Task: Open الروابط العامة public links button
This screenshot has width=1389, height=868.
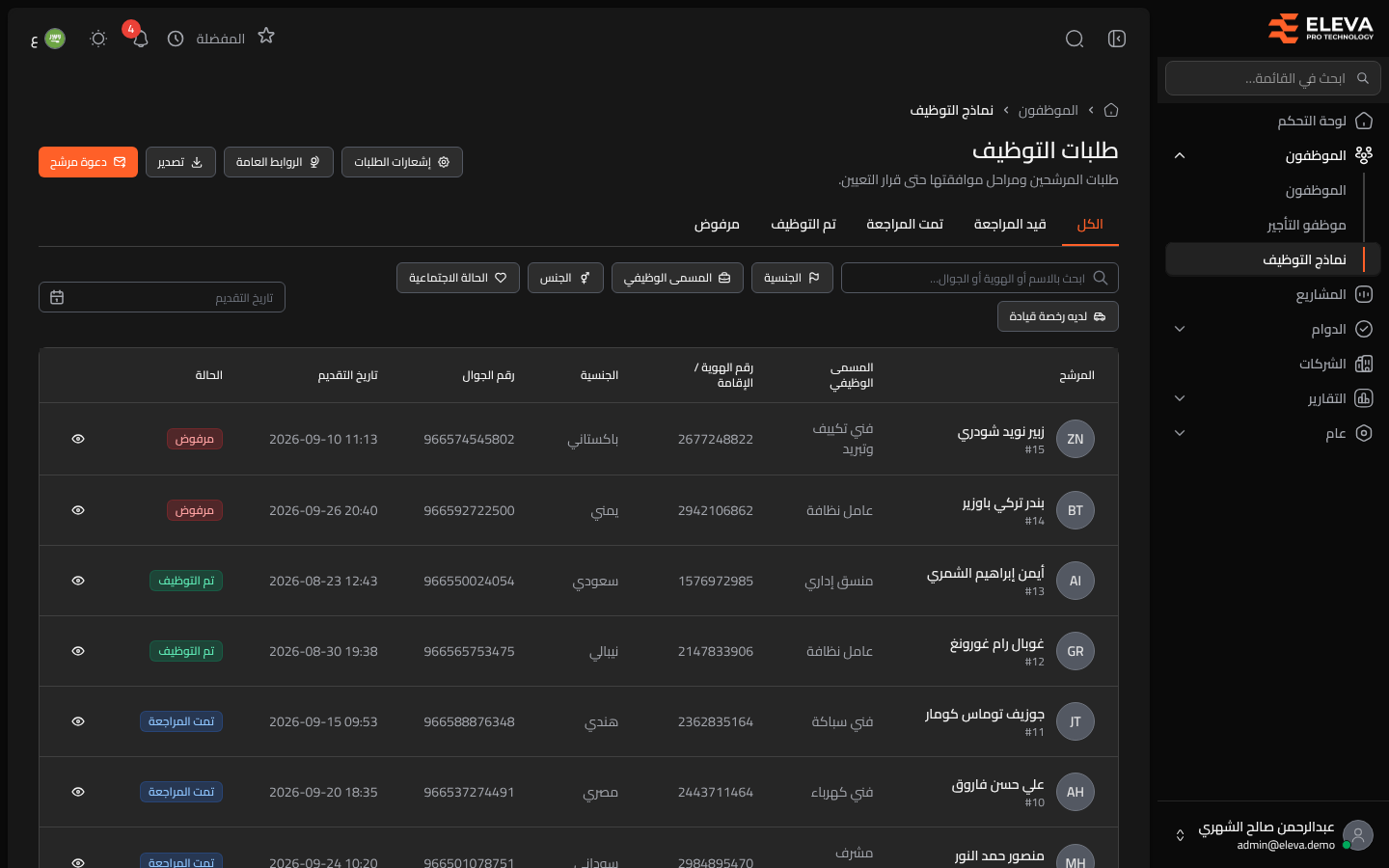Action: (279, 162)
